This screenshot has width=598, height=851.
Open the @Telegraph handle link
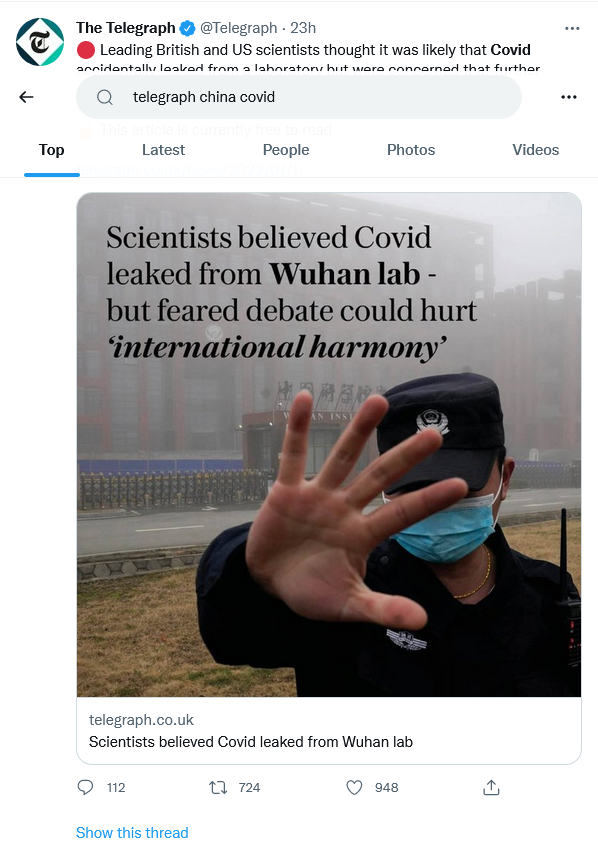click(x=238, y=28)
